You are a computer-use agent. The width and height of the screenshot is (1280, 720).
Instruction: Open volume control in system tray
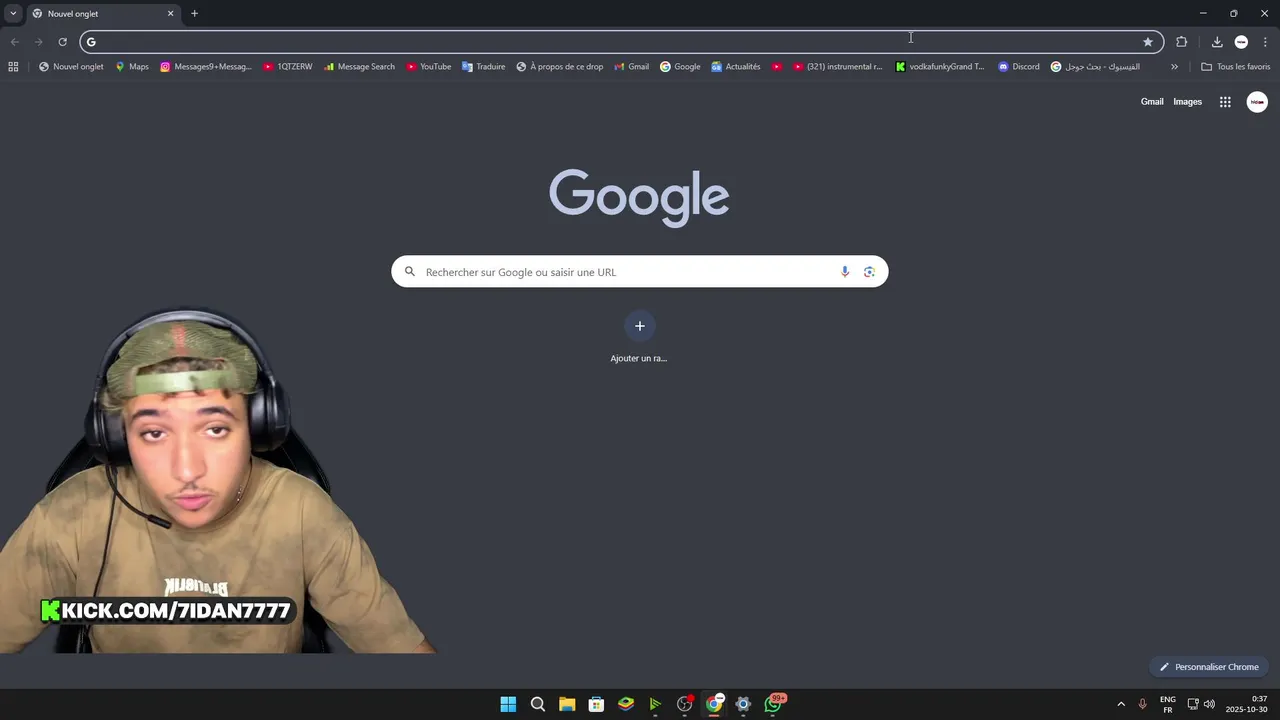[1209, 704]
